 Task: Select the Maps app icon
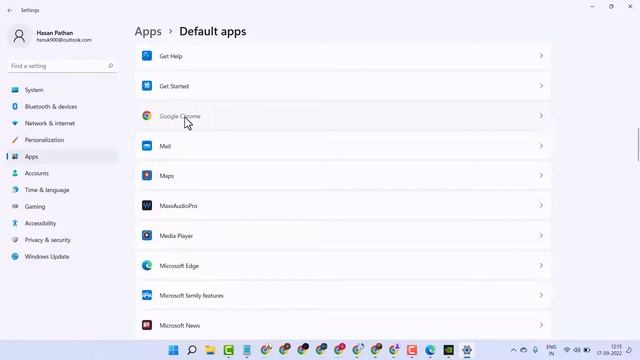[147, 176]
